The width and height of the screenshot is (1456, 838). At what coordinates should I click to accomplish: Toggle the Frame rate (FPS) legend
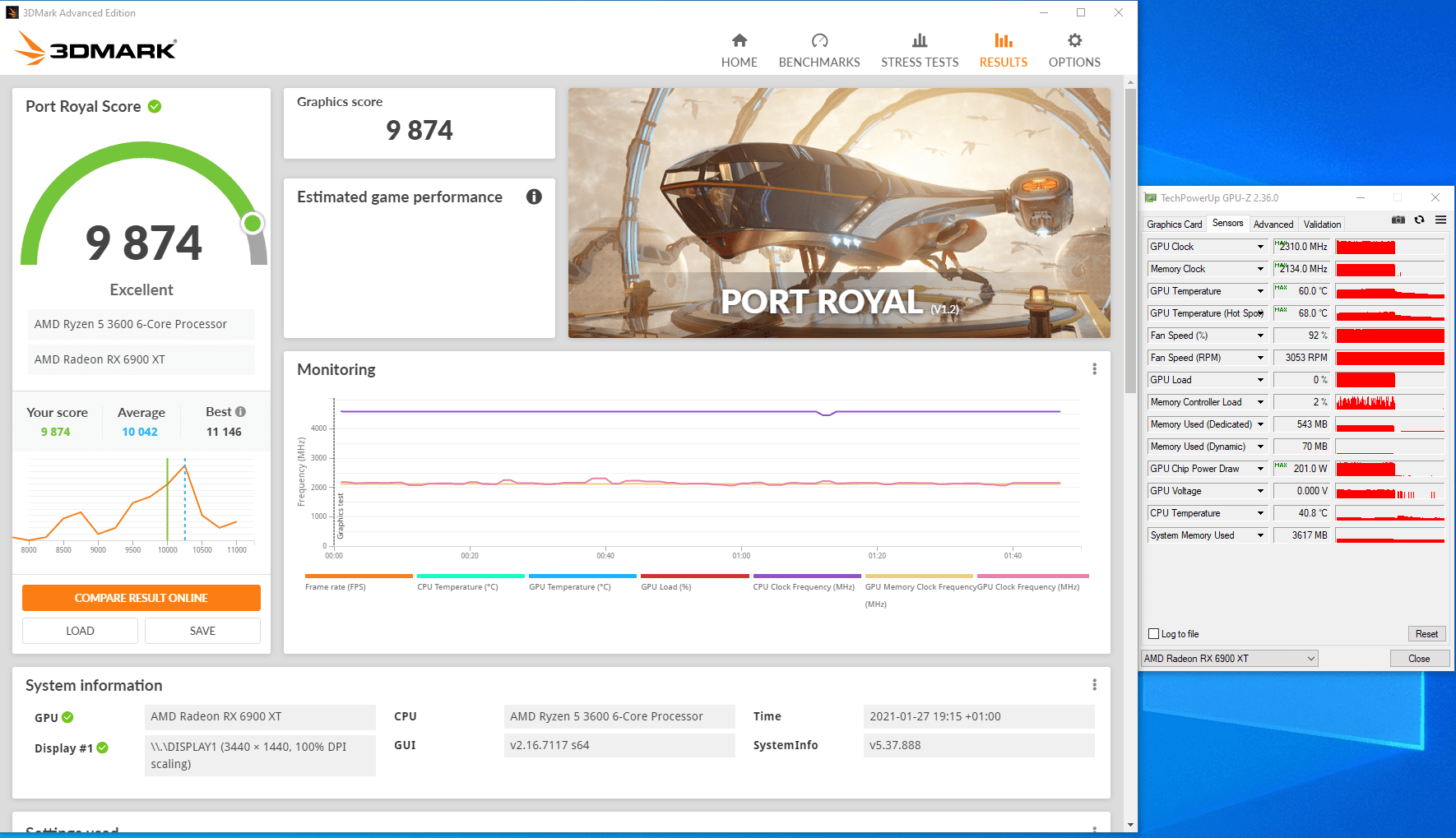[x=359, y=581]
